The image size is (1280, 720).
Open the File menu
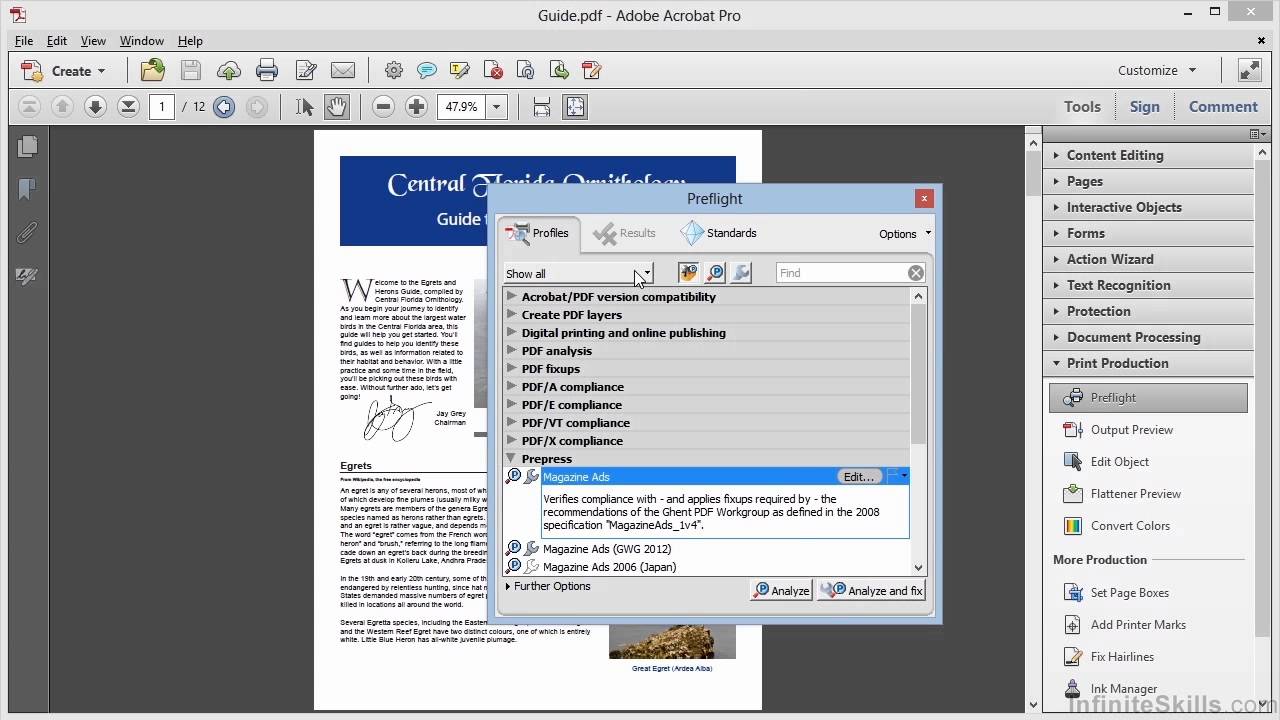pos(24,41)
